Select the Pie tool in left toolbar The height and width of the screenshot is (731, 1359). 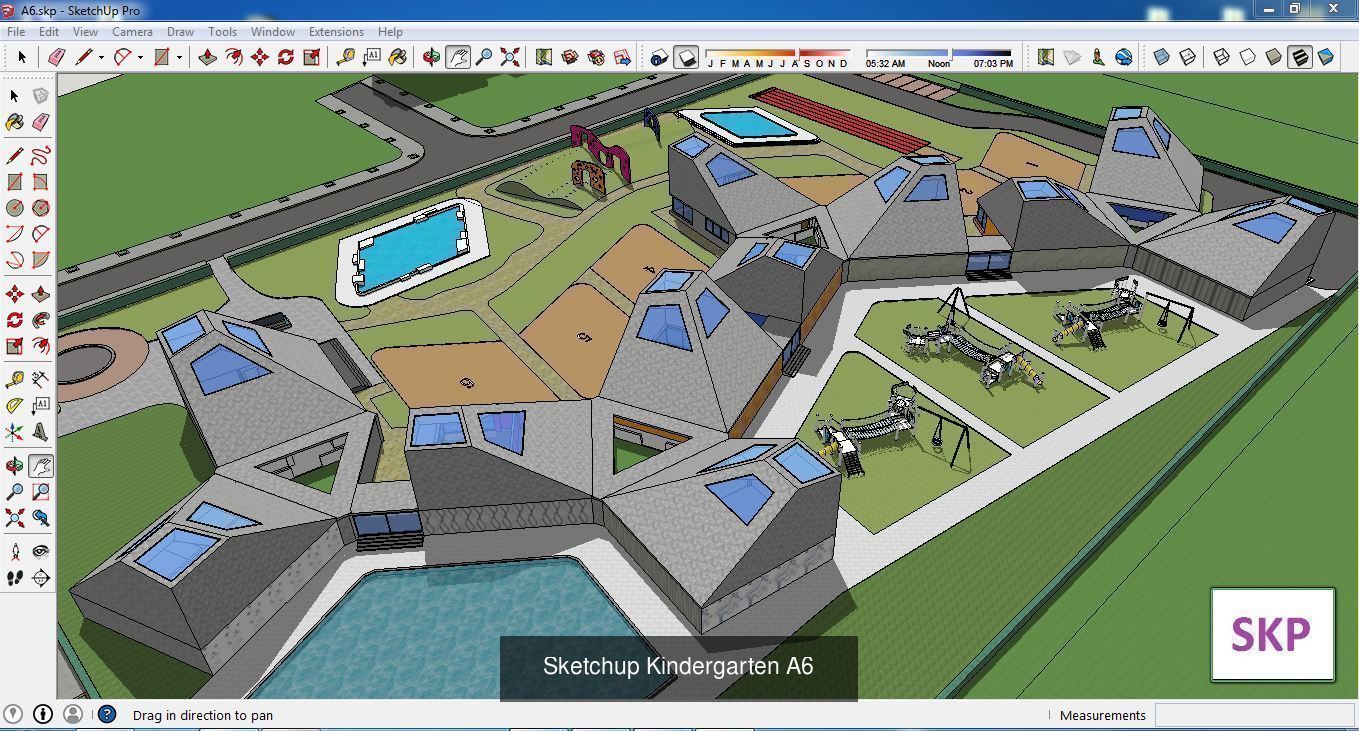pos(40,260)
